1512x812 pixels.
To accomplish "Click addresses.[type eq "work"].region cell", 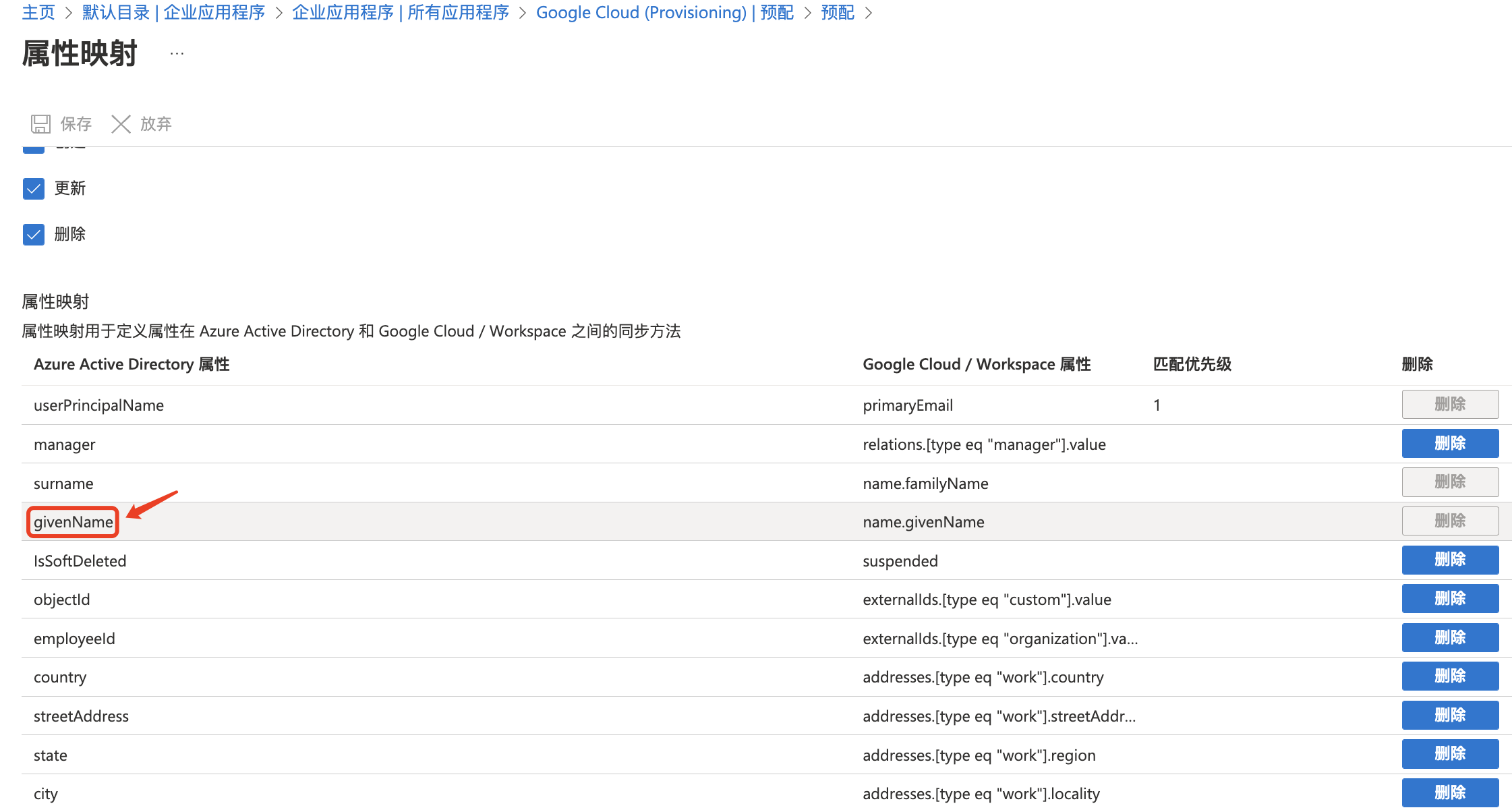I will click(979, 755).
